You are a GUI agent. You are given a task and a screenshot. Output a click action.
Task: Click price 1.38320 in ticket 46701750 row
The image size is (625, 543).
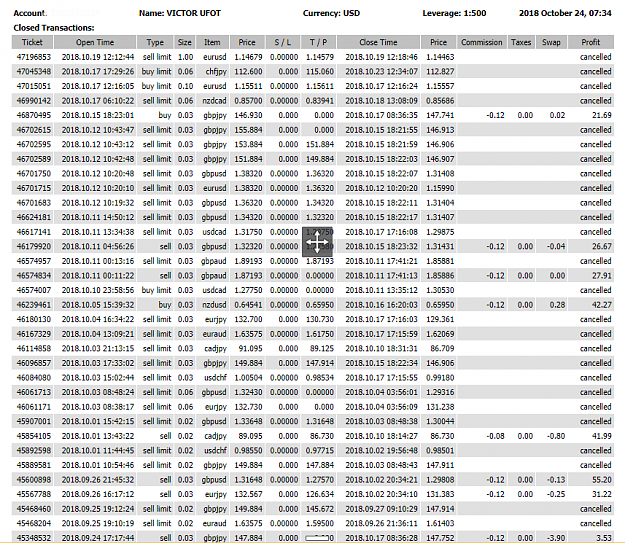[248, 174]
